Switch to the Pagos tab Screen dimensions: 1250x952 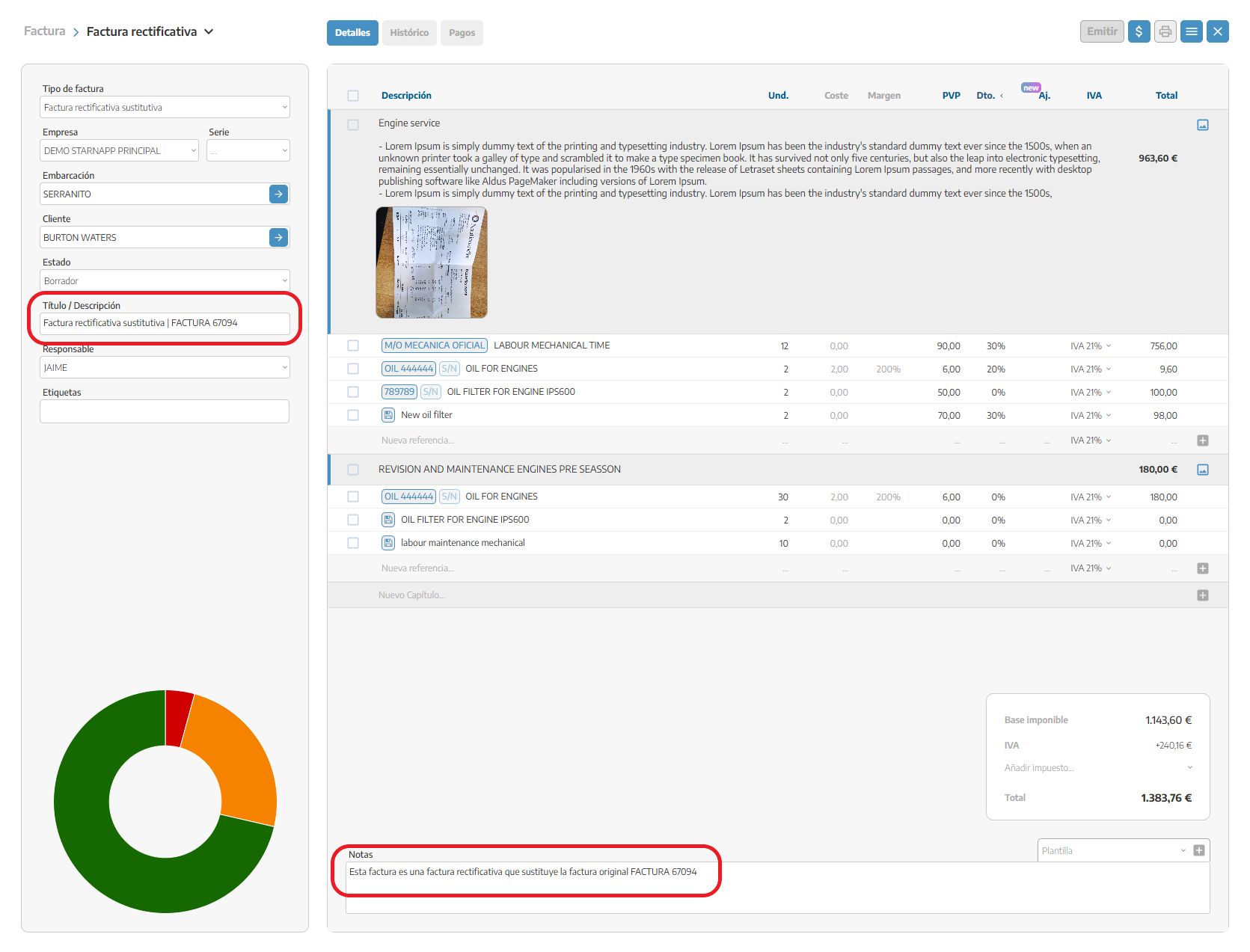coord(462,33)
